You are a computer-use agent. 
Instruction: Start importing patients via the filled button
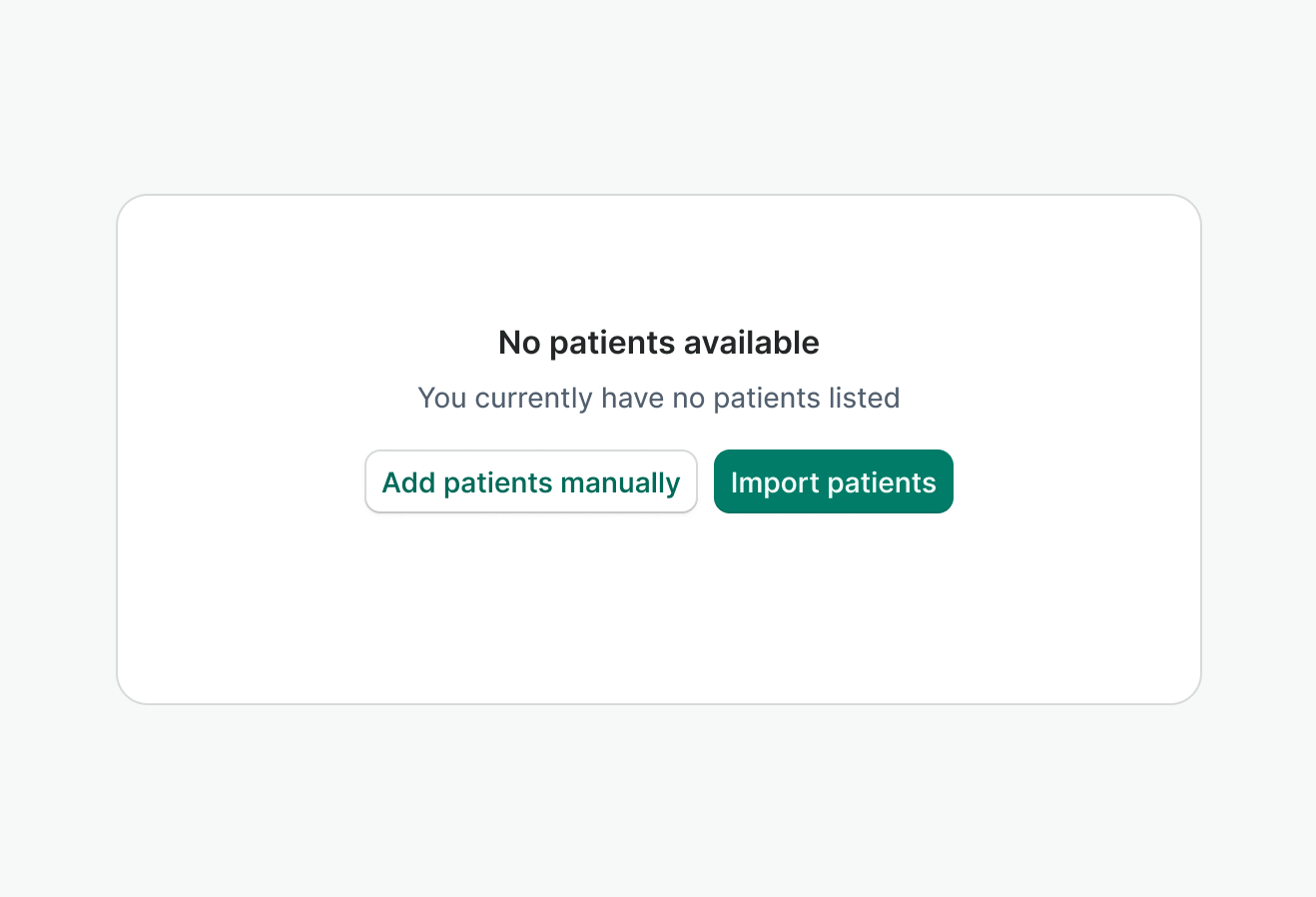[x=833, y=481]
